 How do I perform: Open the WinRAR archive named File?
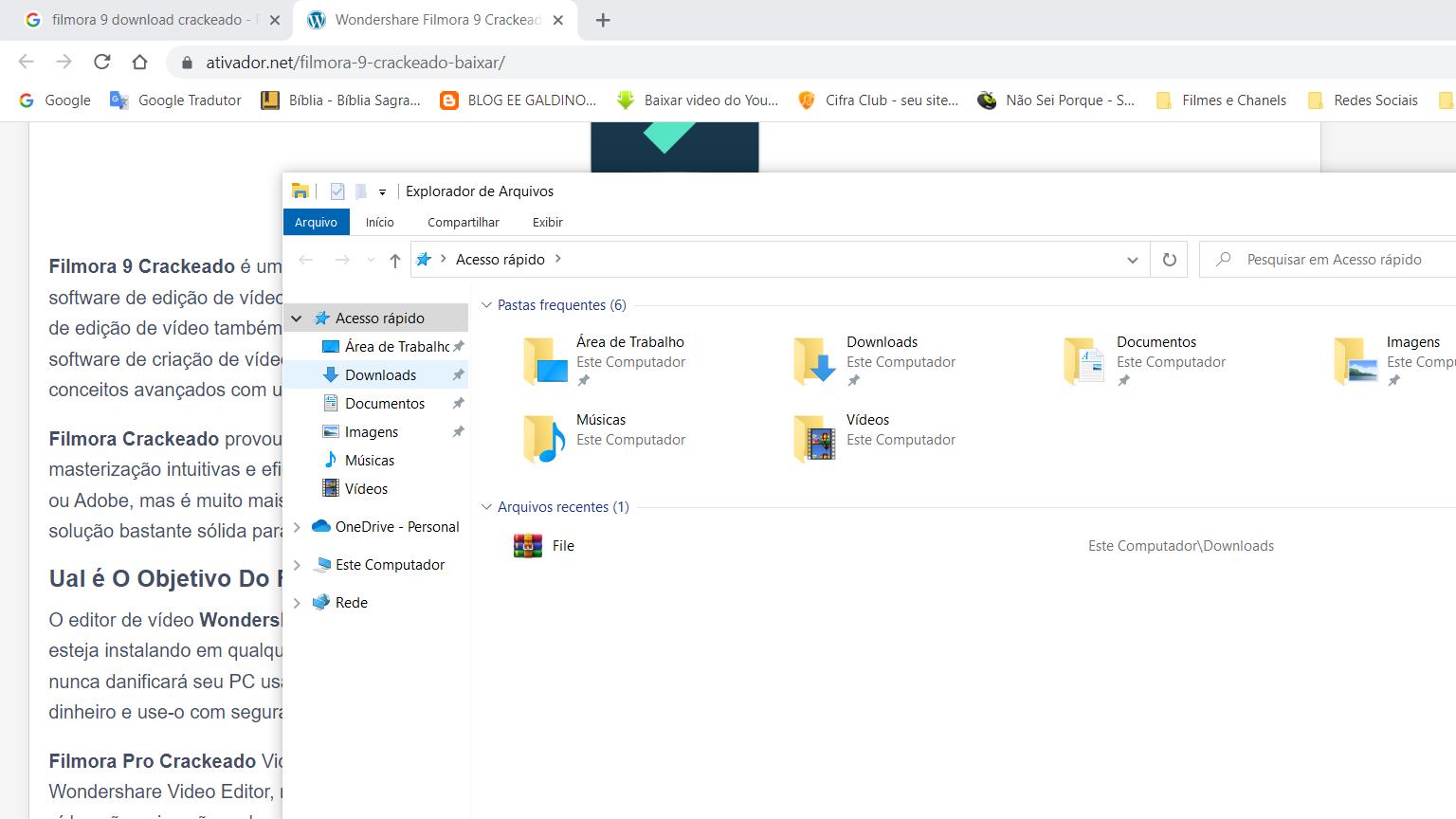point(528,546)
